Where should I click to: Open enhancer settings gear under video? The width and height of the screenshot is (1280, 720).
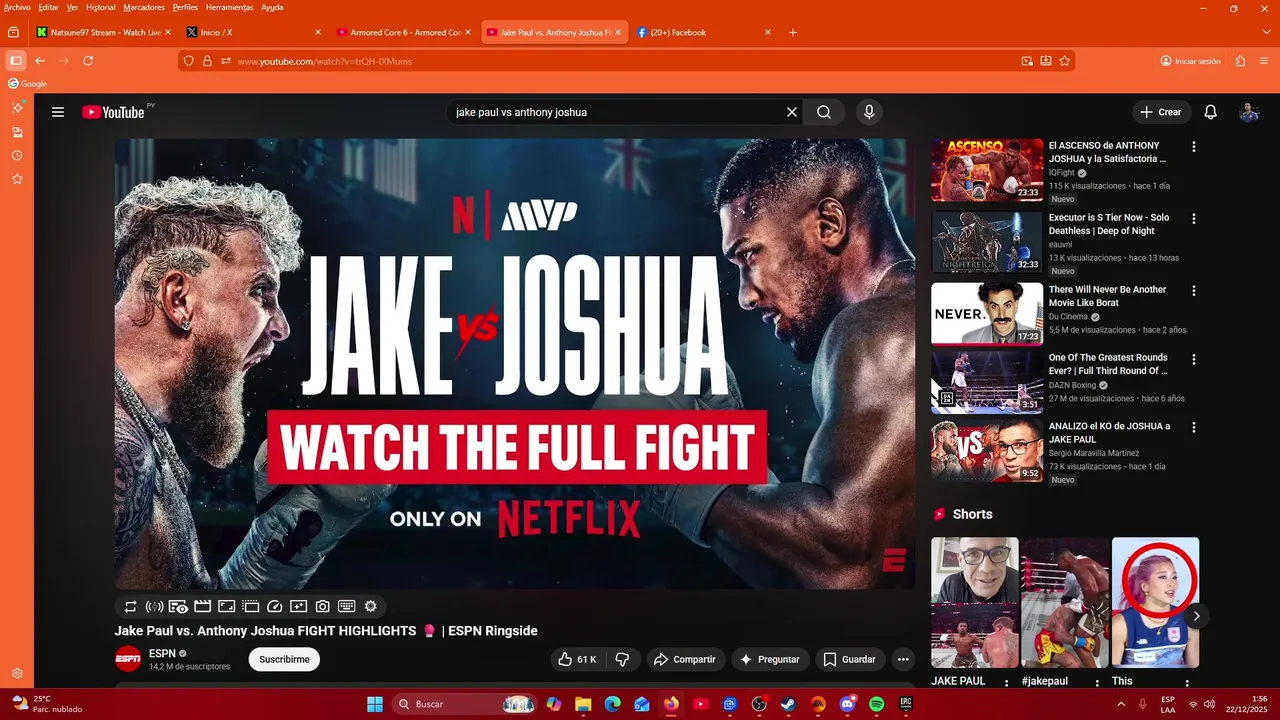click(370, 606)
